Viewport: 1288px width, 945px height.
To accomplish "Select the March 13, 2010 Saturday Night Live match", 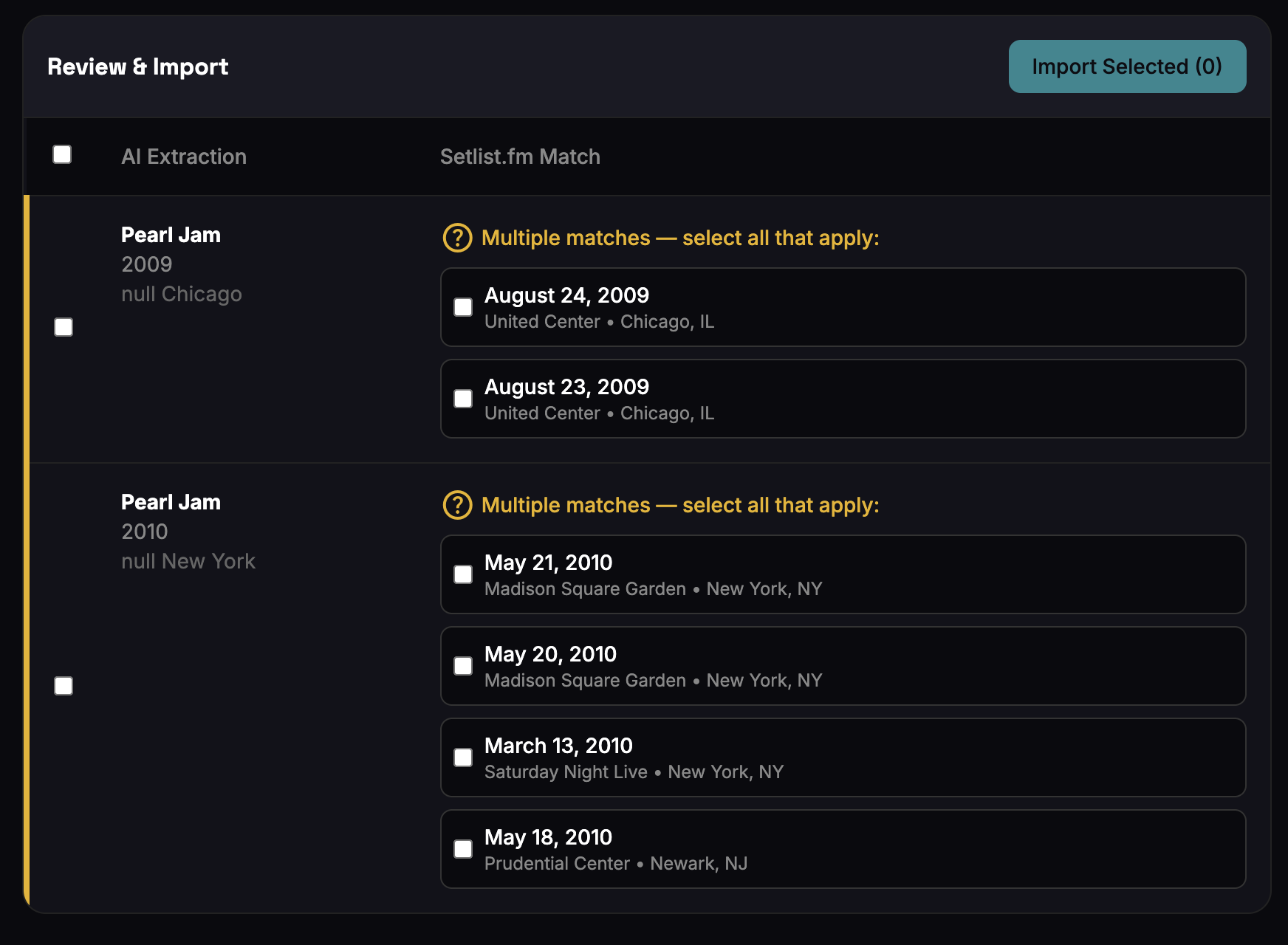I will (x=463, y=757).
